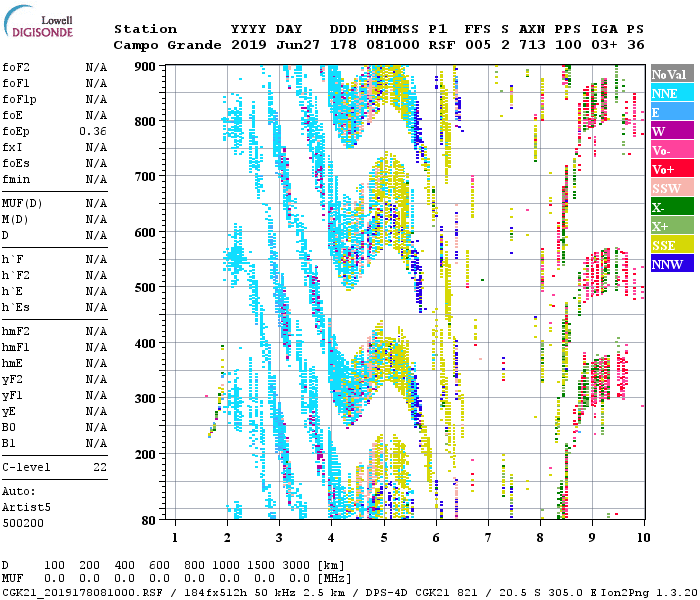Click the h`Es parameter label
The width and height of the screenshot is (700, 600).
(x=16, y=308)
